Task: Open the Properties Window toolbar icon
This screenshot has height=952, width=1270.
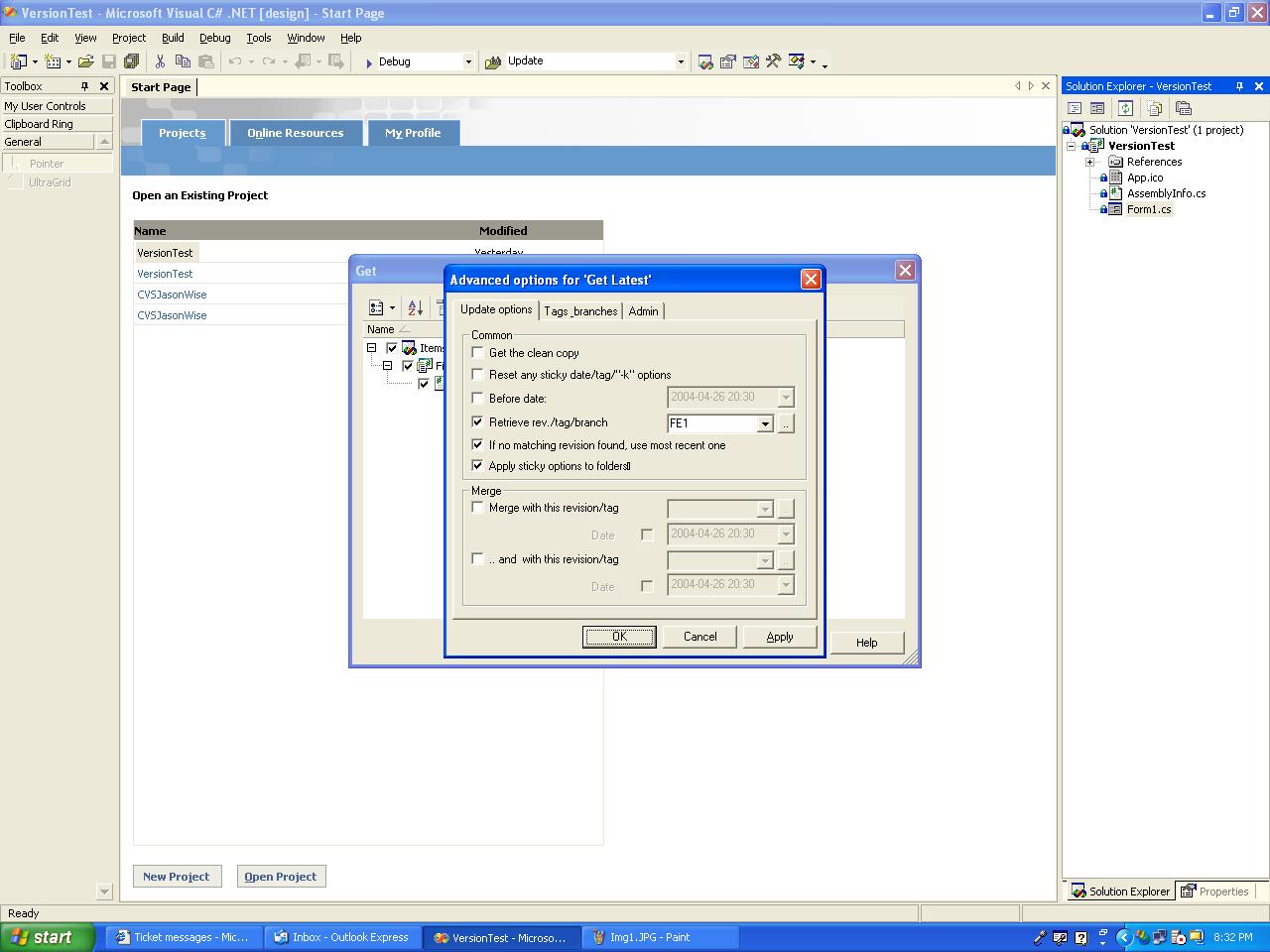Action: [728, 61]
